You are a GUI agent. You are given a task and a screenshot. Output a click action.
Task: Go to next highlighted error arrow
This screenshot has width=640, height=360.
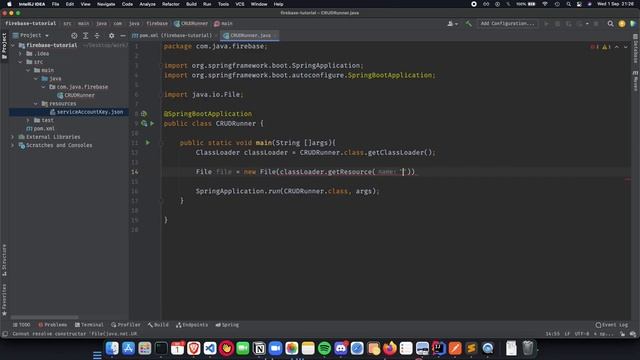626,47
